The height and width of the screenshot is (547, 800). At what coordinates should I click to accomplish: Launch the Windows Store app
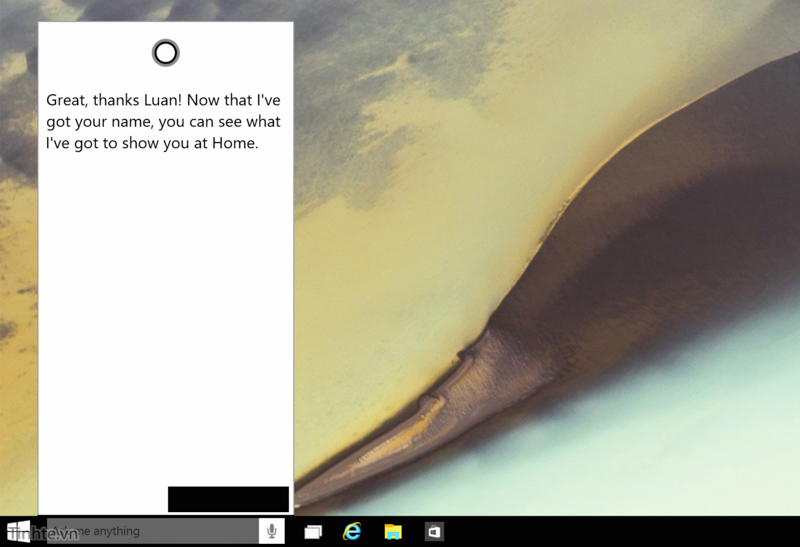[434, 532]
